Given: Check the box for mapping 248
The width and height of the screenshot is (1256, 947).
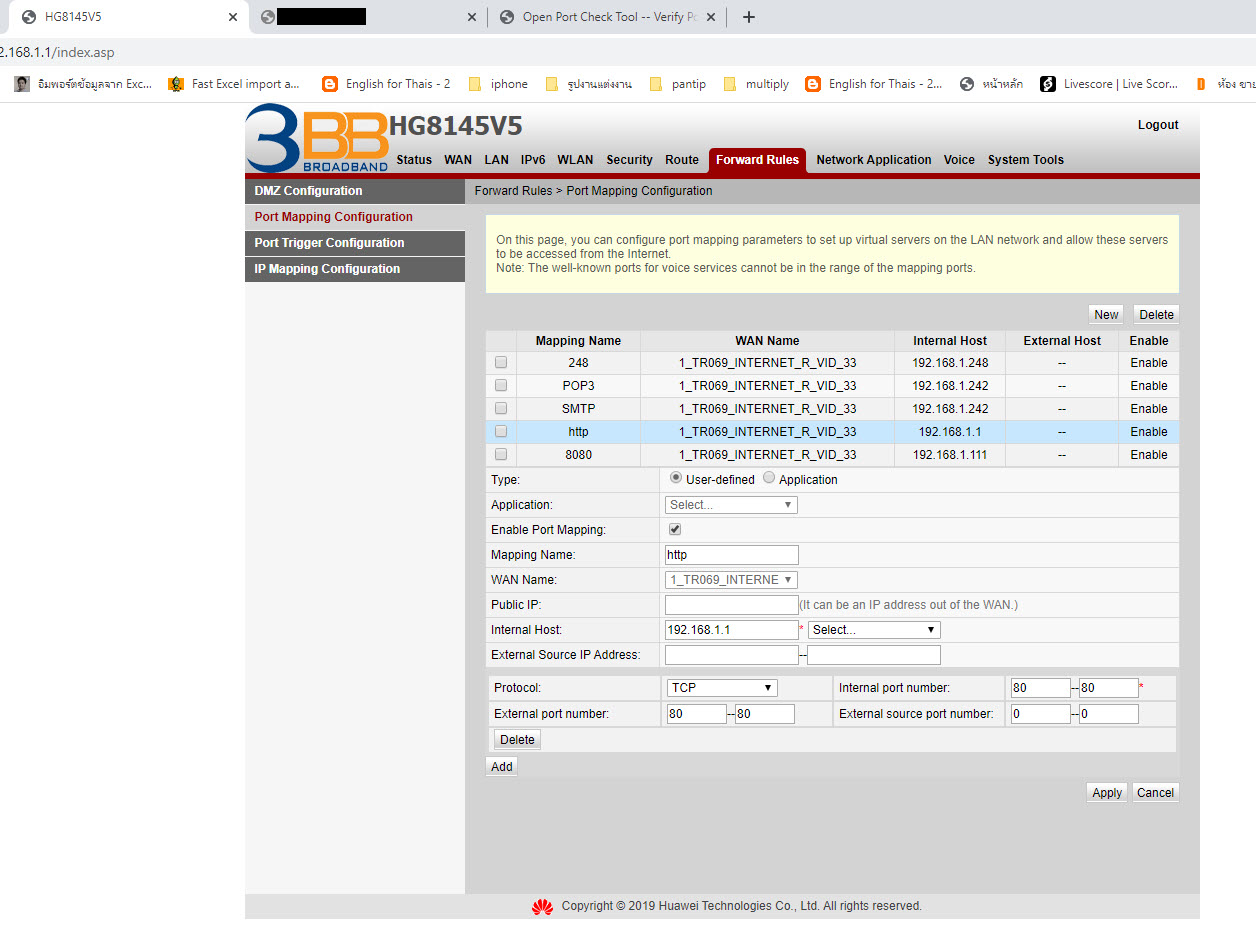Looking at the screenshot, I should pos(501,362).
